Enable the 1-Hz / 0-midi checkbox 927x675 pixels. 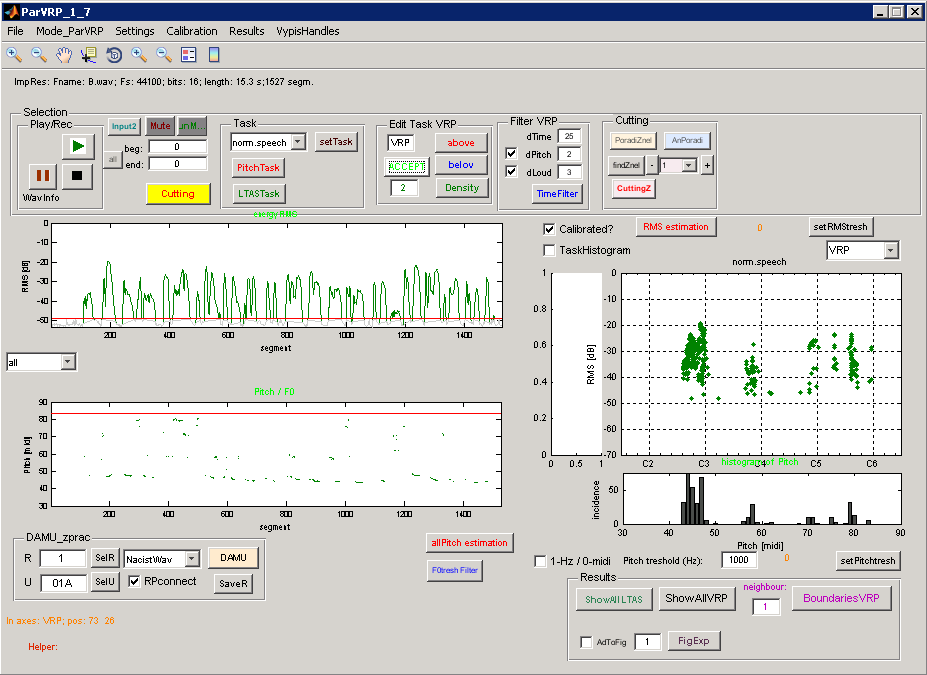point(540,561)
